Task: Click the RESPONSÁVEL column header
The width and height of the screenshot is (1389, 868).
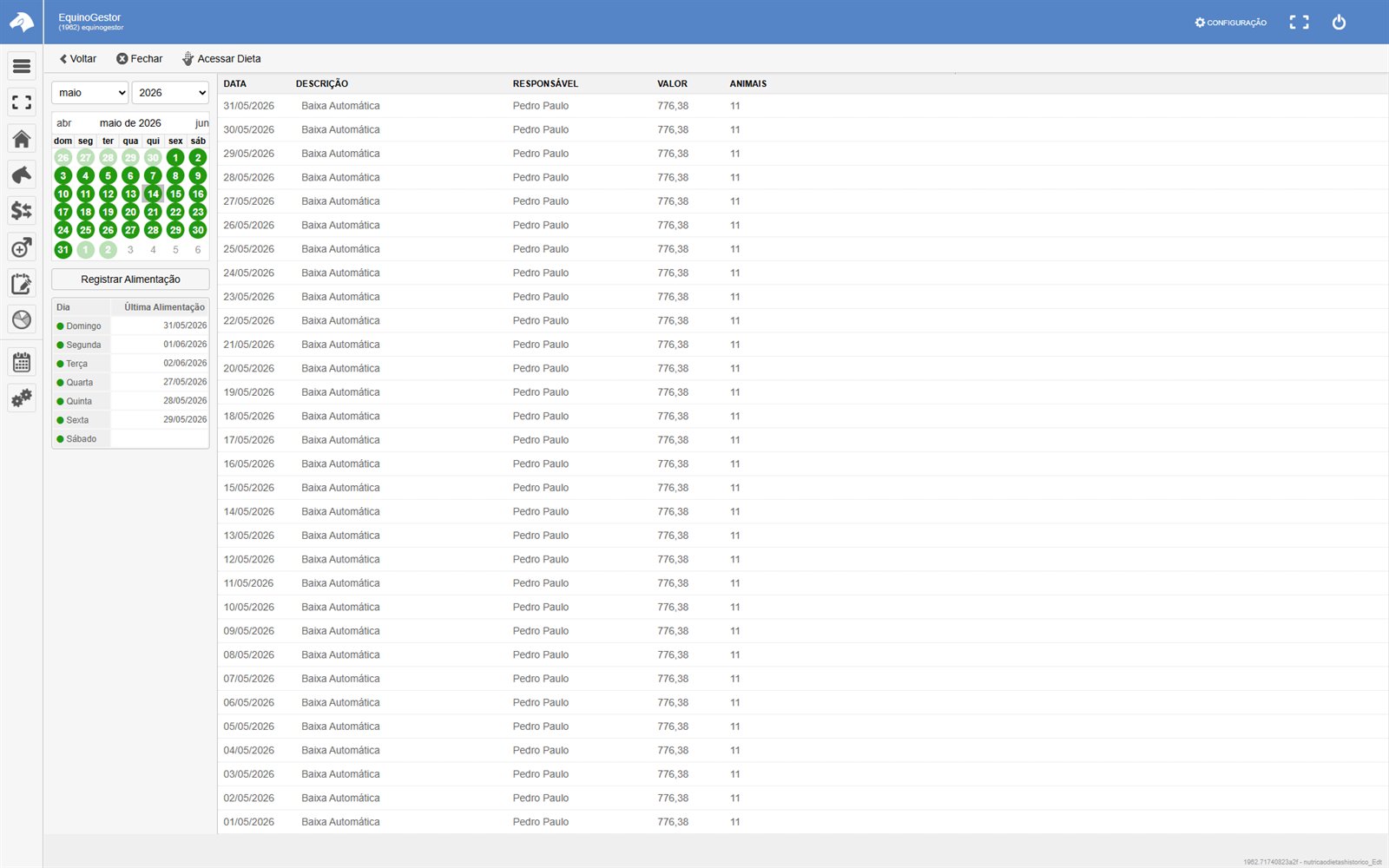Action: [545, 84]
